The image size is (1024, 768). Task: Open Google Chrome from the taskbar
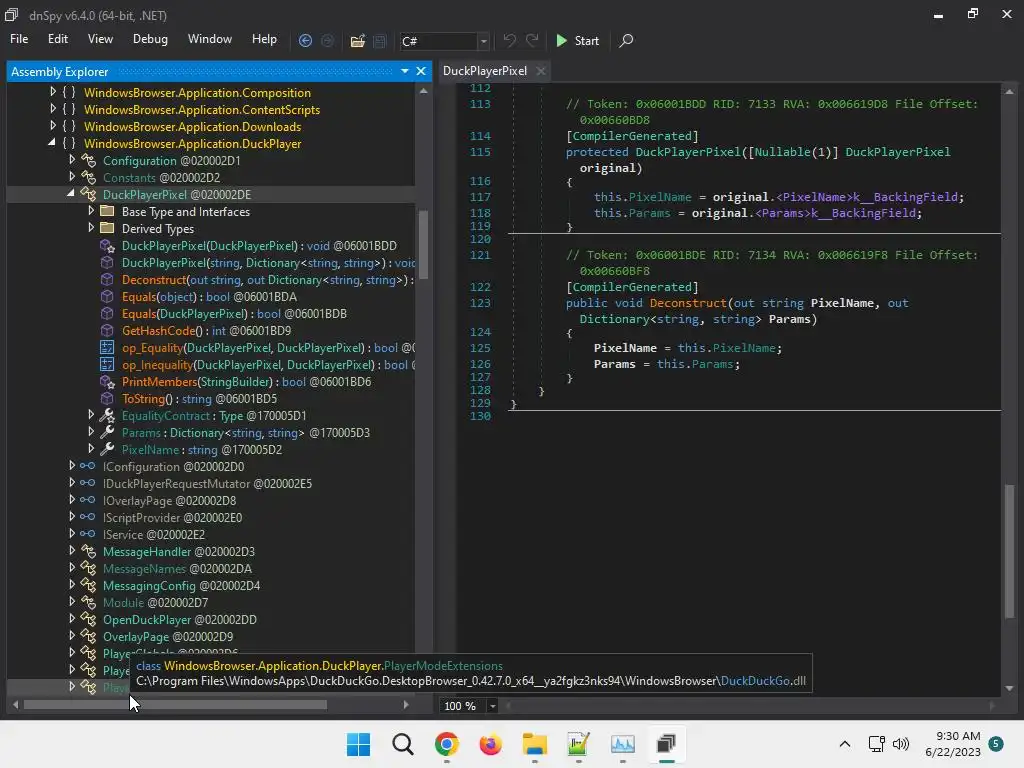(x=446, y=744)
